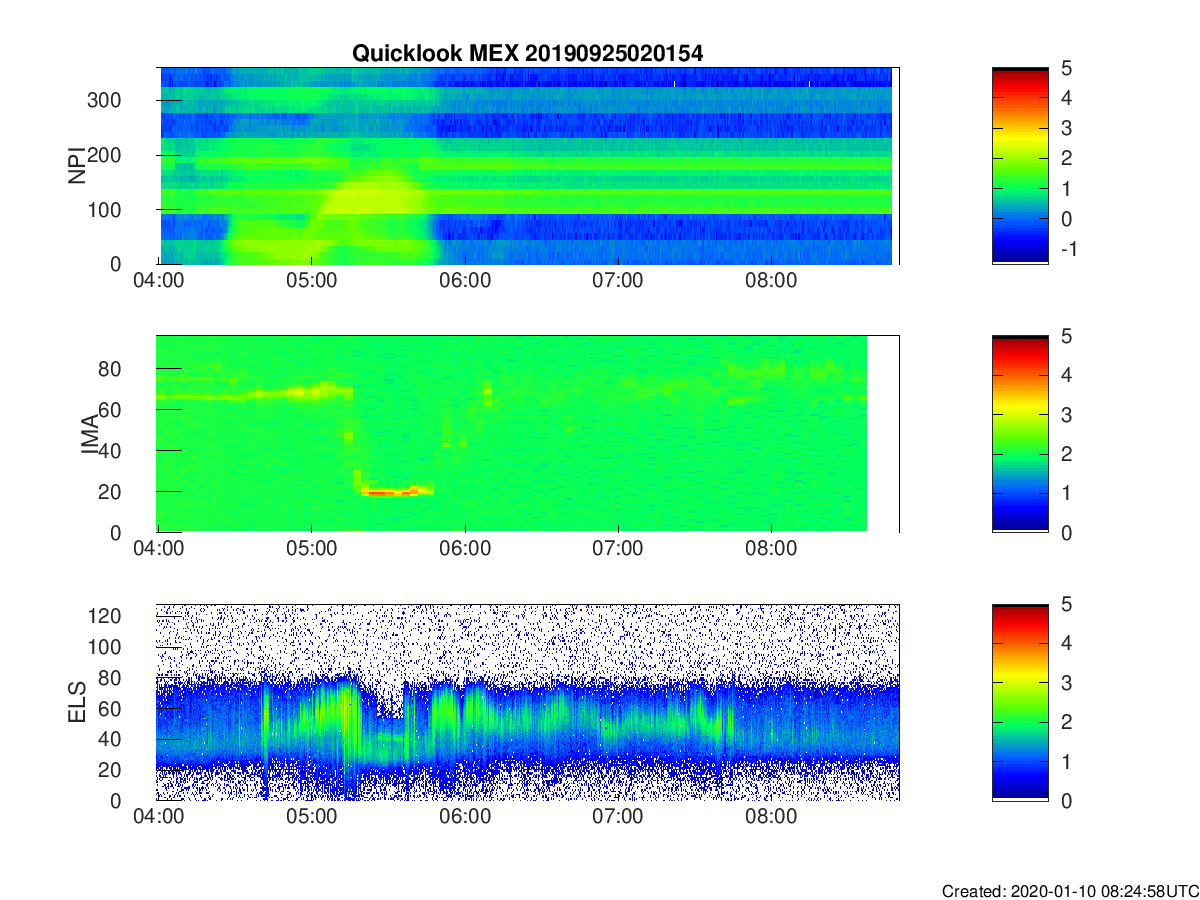
Task: Click "04:00" on the NPI time axis
Action: [x=158, y=280]
